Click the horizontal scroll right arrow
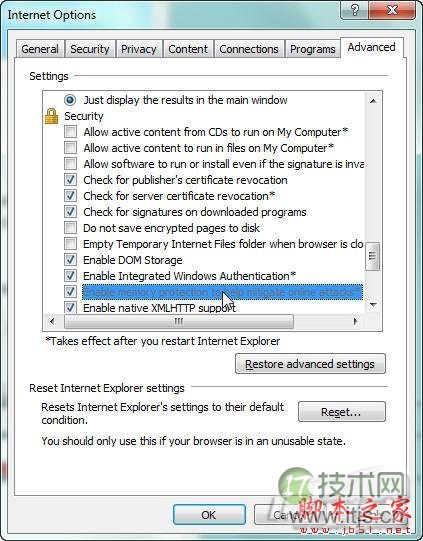The height and width of the screenshot is (541, 423). (356, 321)
